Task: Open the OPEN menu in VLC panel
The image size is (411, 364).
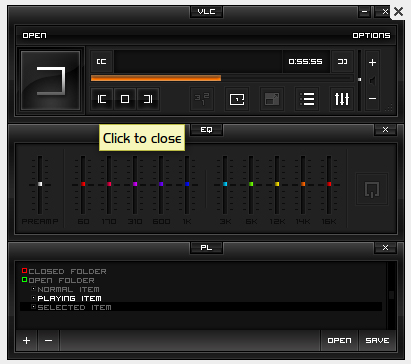Action: [x=34, y=35]
